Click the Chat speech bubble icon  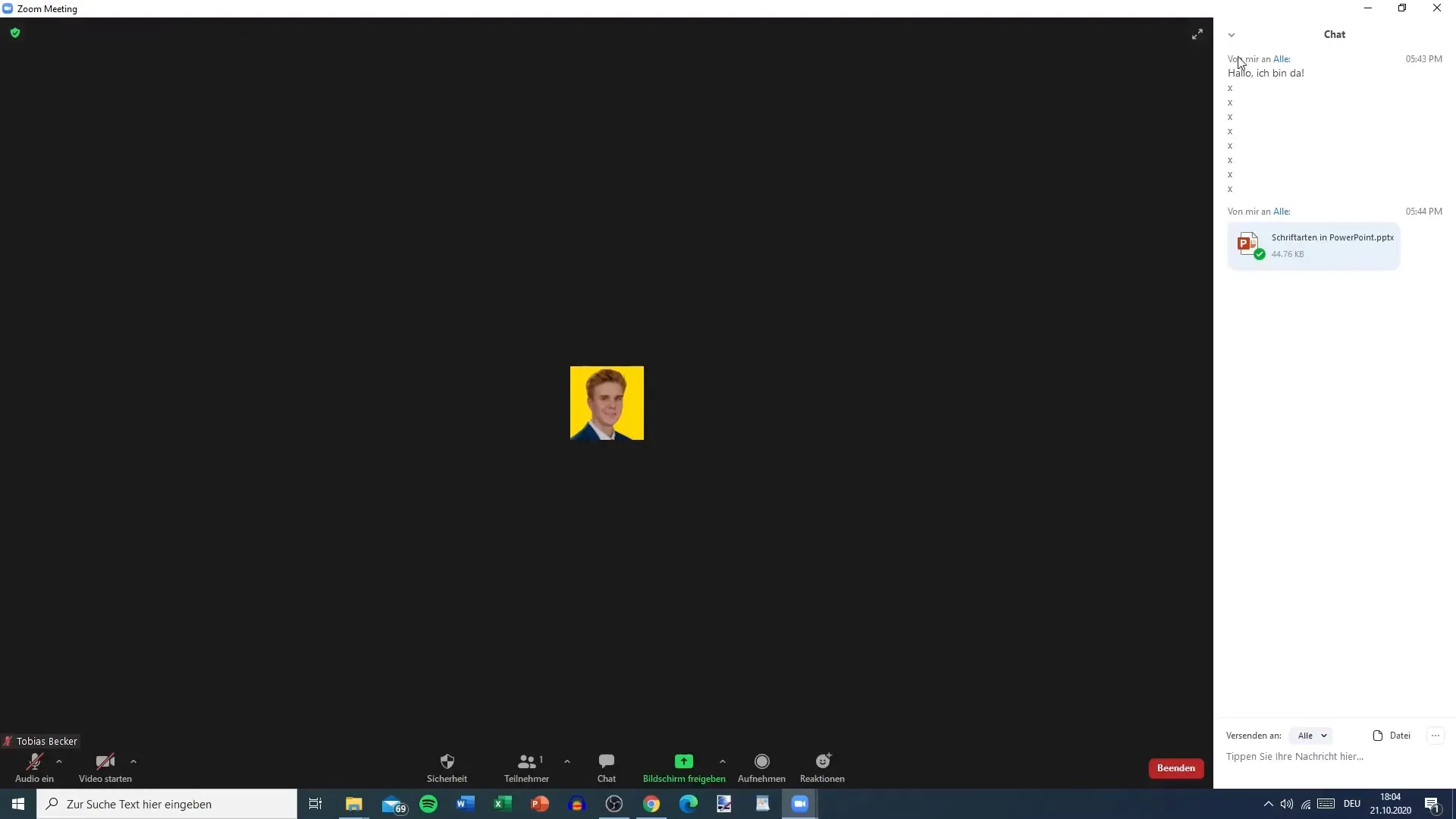click(x=606, y=761)
